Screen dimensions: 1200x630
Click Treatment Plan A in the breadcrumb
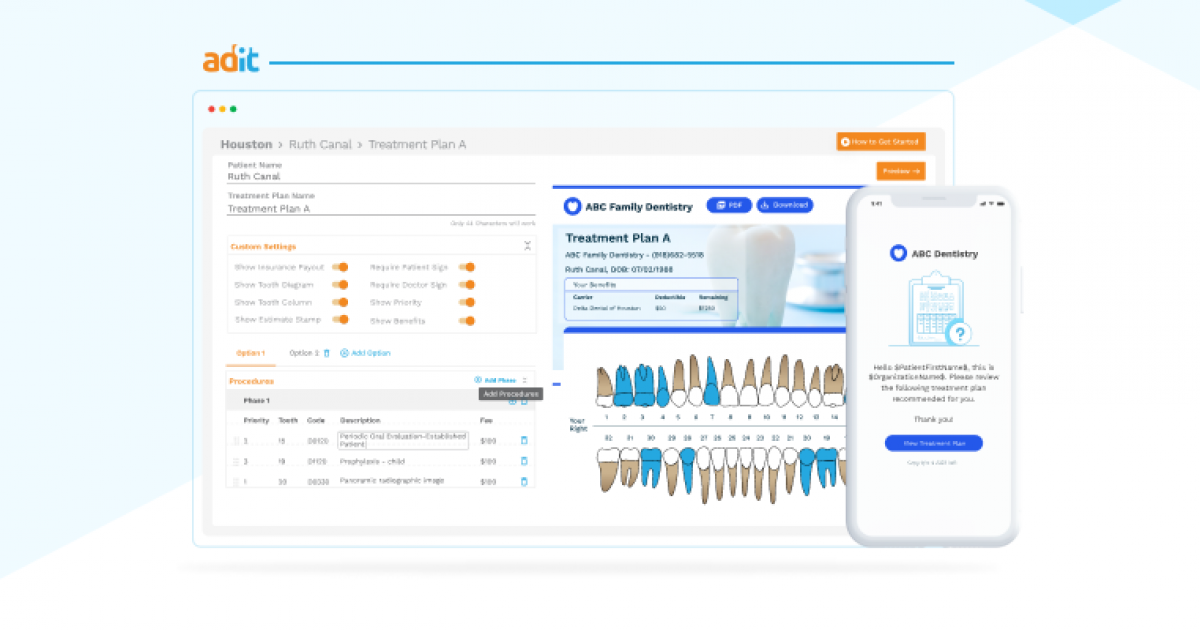point(417,144)
